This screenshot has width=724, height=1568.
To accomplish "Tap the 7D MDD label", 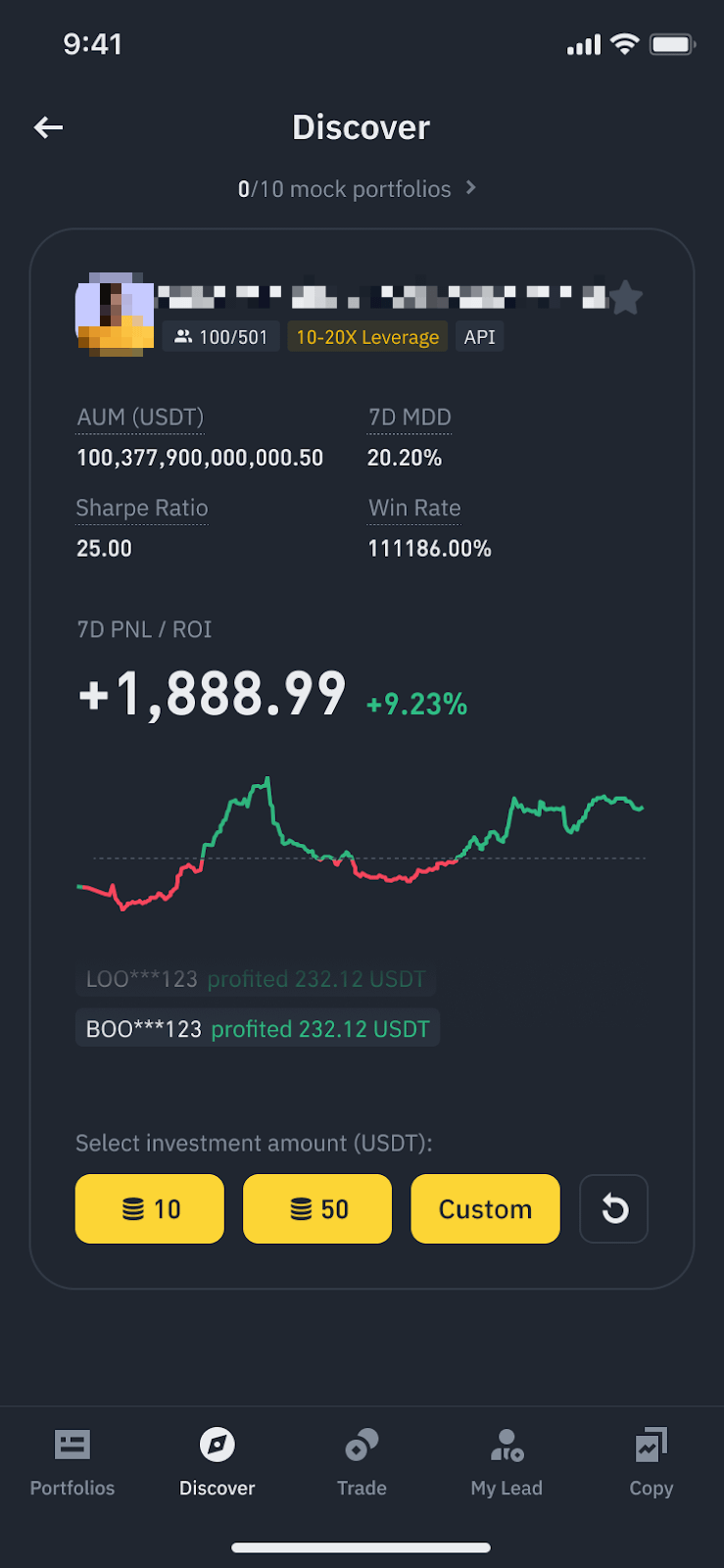I will 410,417.
